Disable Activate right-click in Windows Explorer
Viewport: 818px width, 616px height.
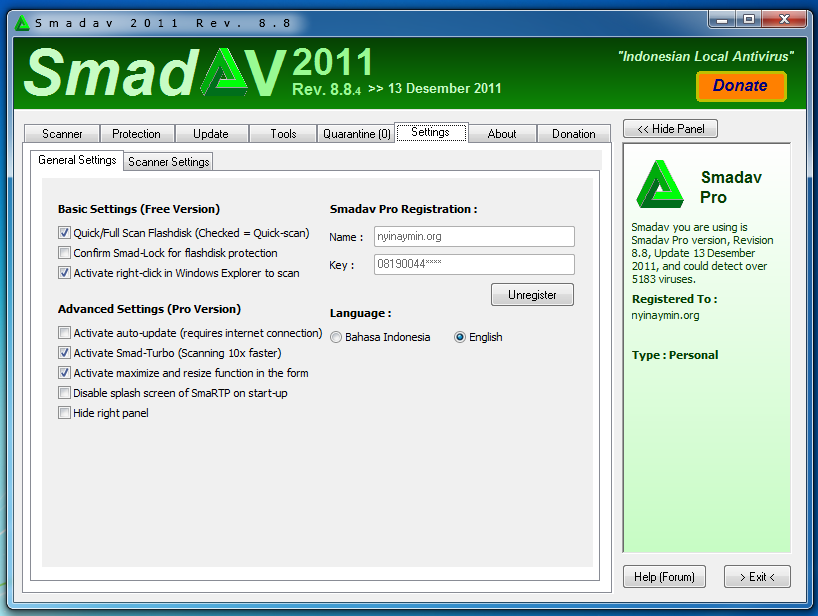[x=64, y=273]
